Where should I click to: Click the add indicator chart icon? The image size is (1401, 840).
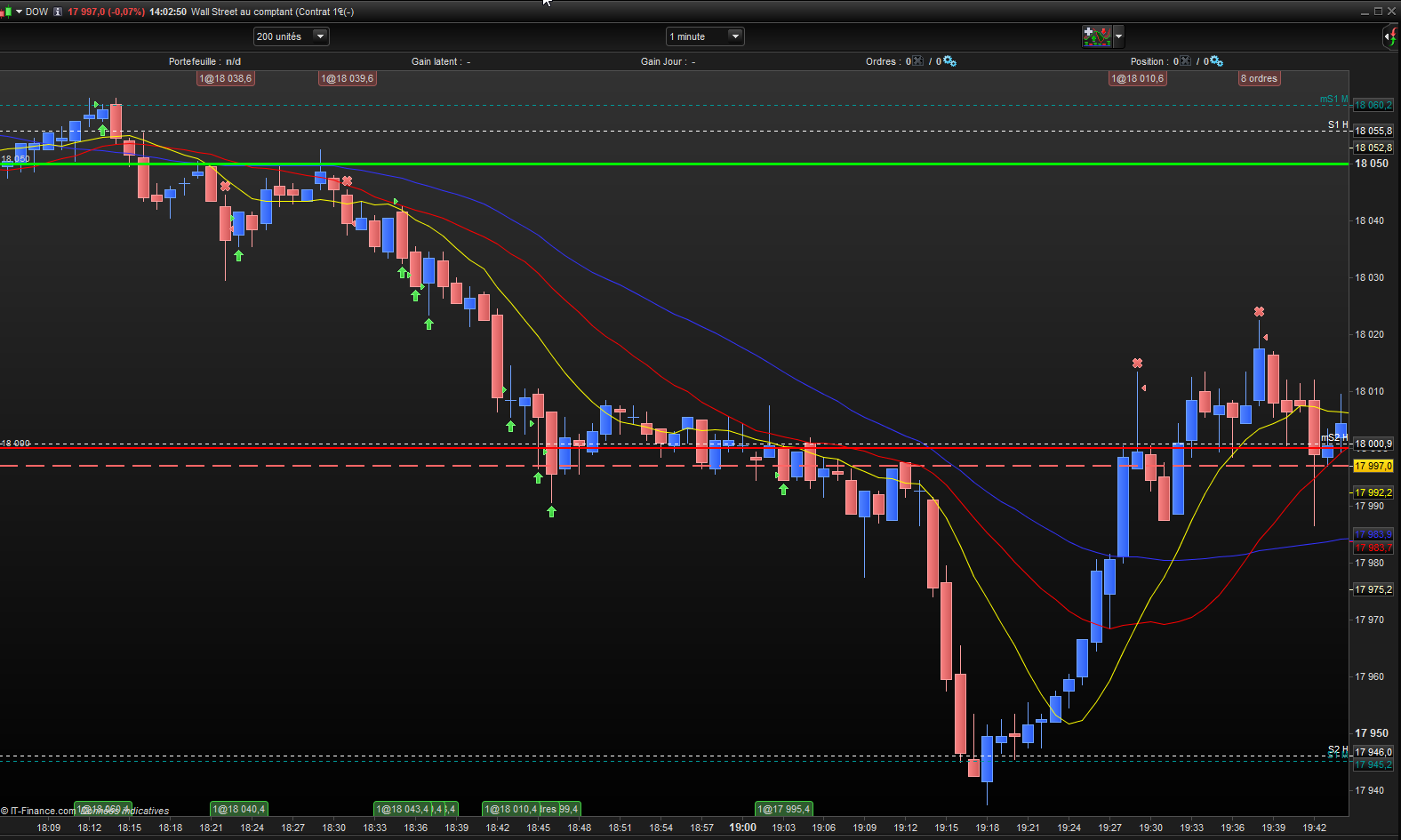coord(1097,36)
